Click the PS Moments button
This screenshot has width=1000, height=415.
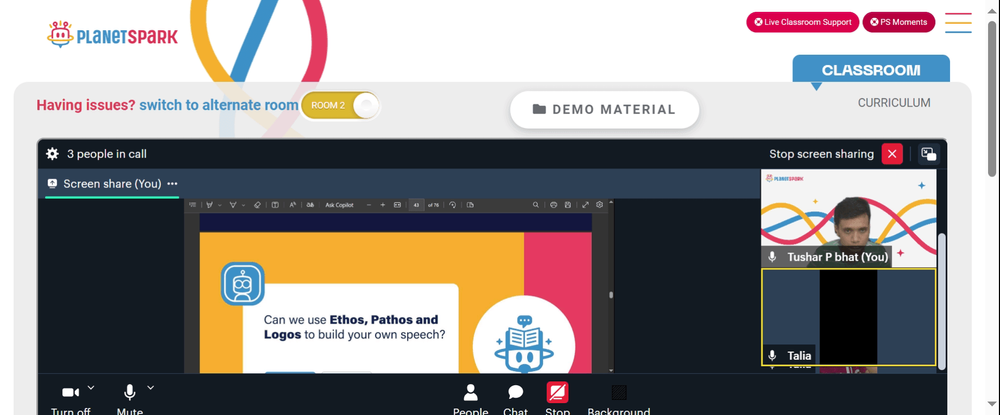pyautogui.click(x=899, y=22)
